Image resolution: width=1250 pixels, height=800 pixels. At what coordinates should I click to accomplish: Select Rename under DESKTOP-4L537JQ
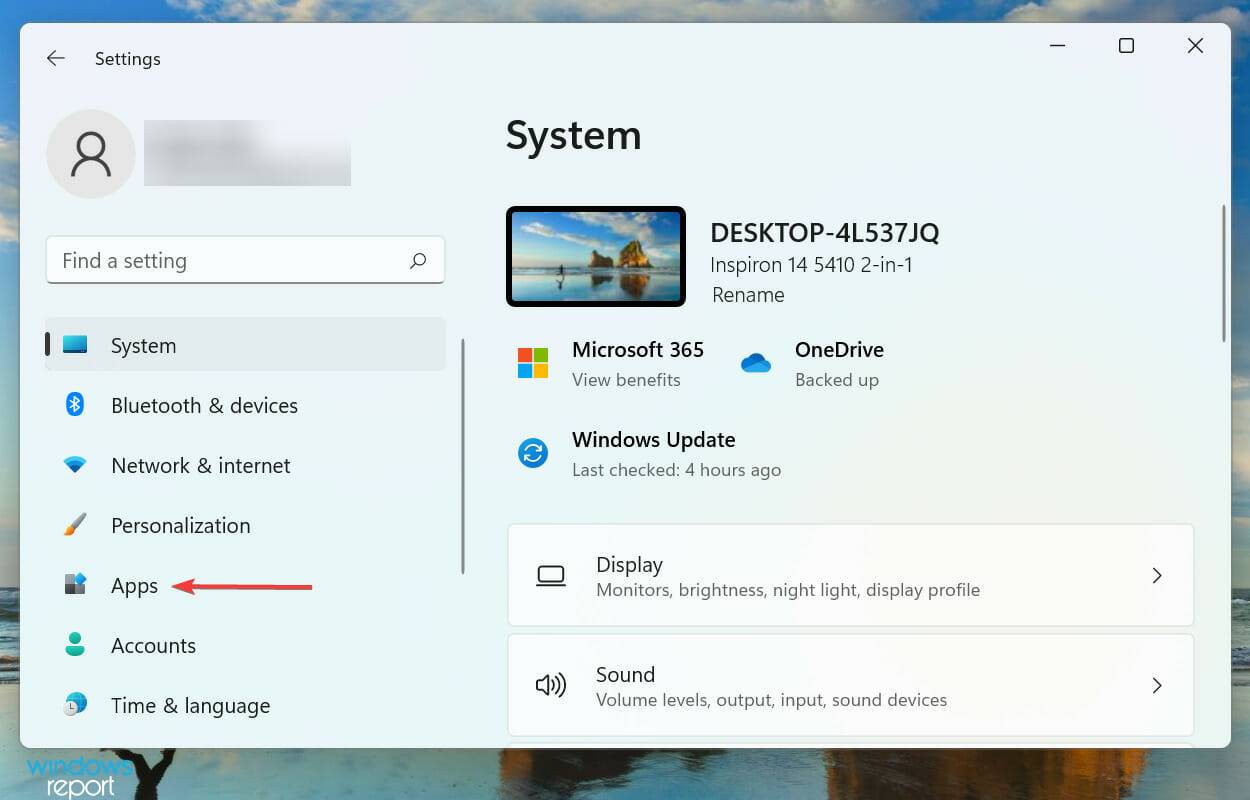point(747,295)
